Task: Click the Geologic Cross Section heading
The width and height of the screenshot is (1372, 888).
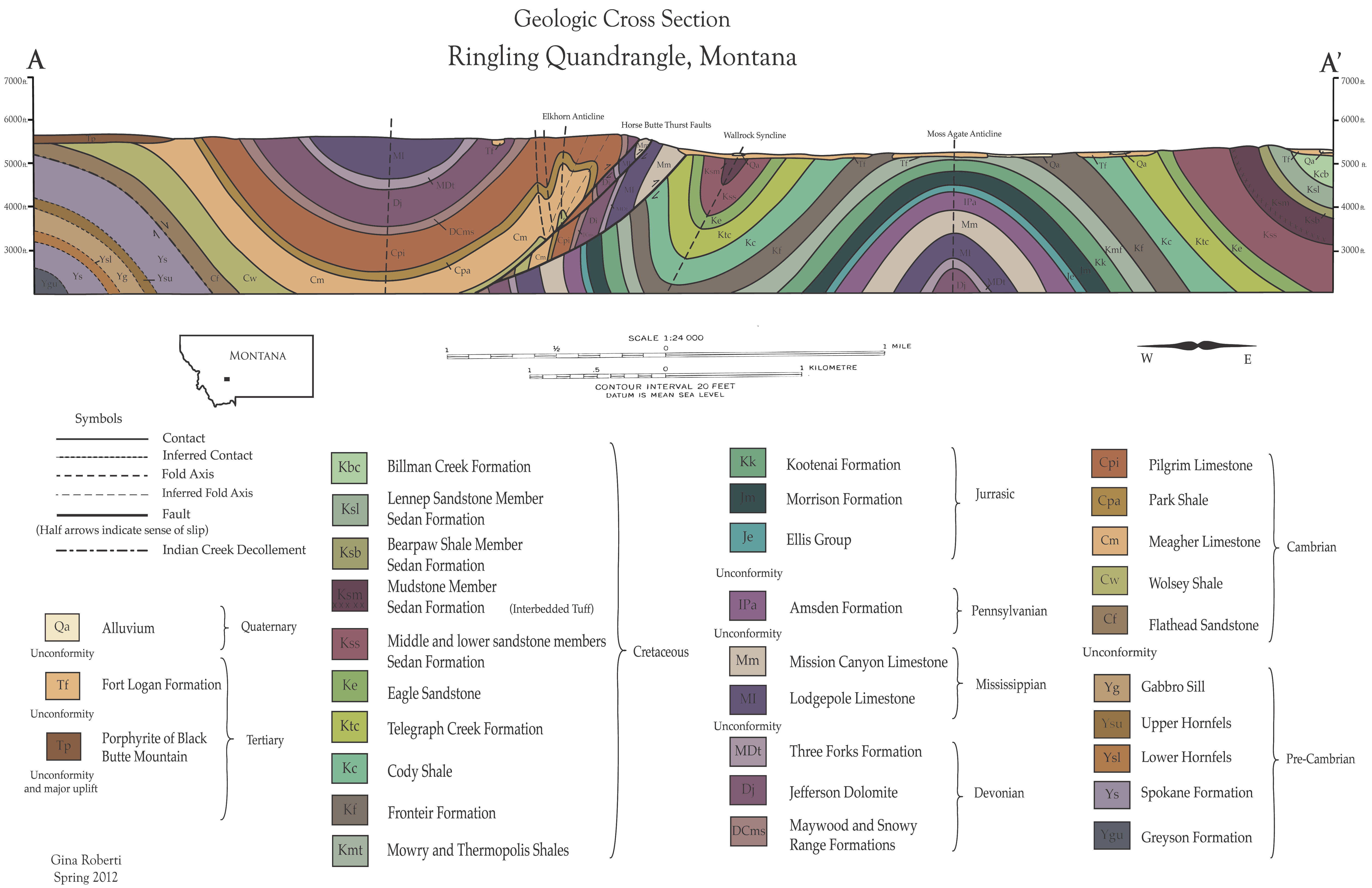Action: pyautogui.click(x=622, y=19)
